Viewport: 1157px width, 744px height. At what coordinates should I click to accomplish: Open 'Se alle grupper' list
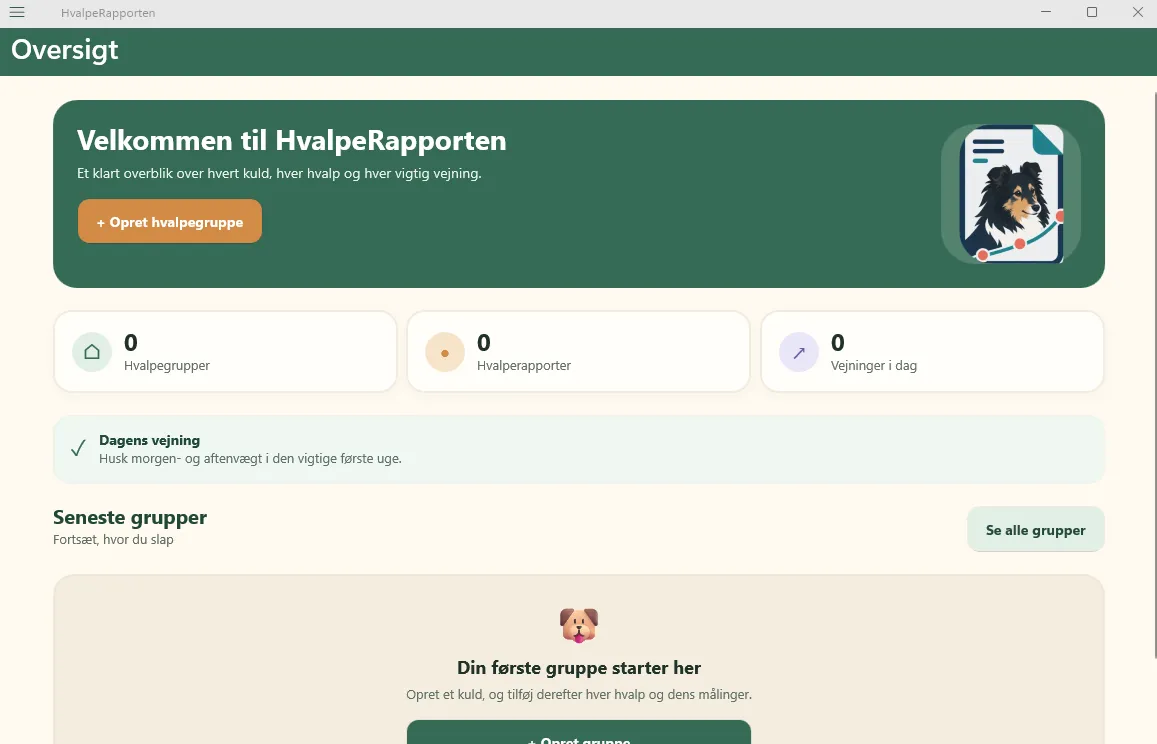click(x=1035, y=529)
